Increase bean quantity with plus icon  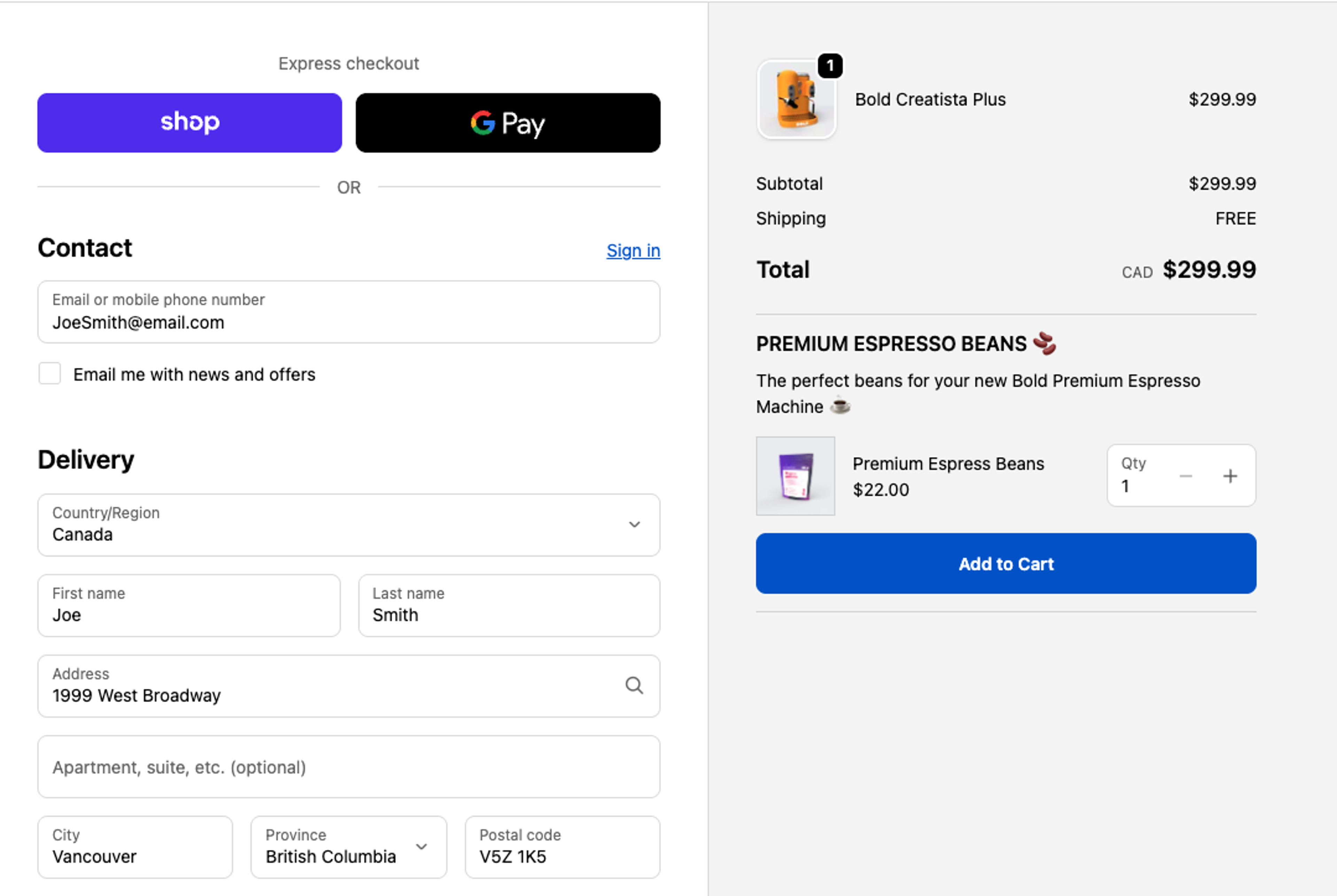pos(1230,476)
